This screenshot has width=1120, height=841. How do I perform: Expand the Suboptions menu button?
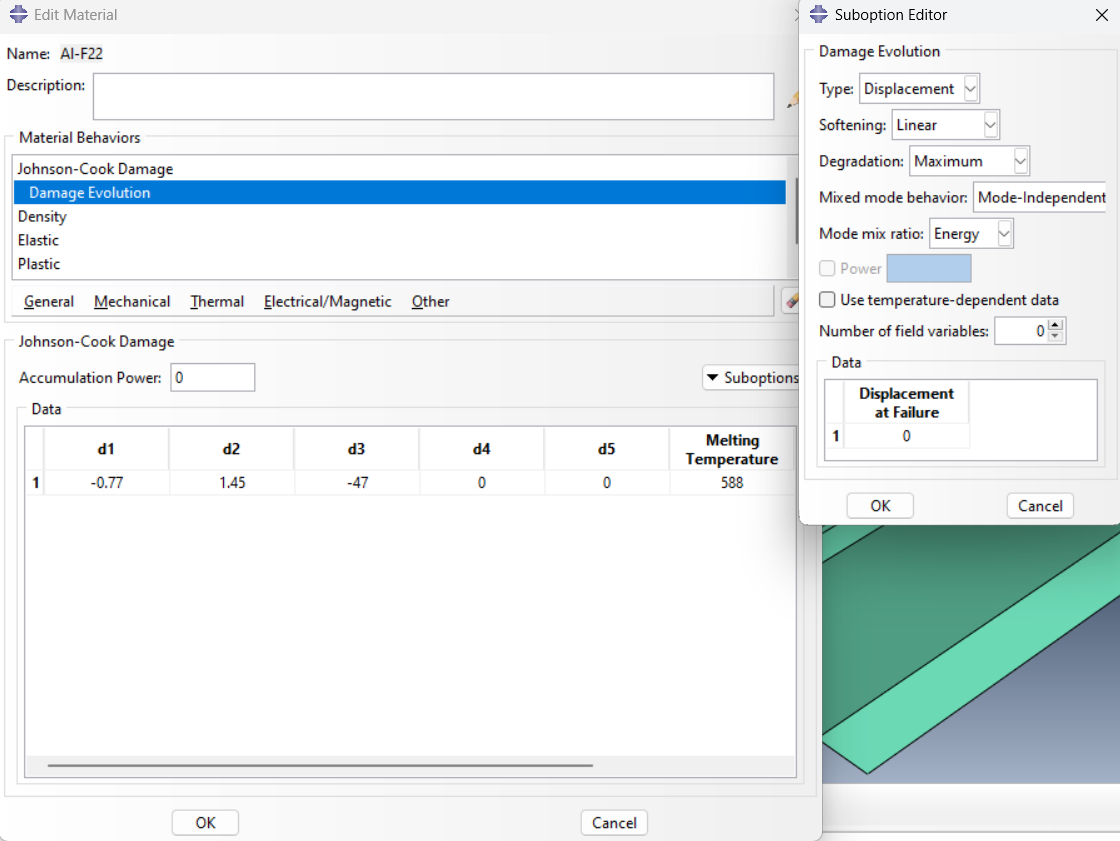(x=751, y=377)
